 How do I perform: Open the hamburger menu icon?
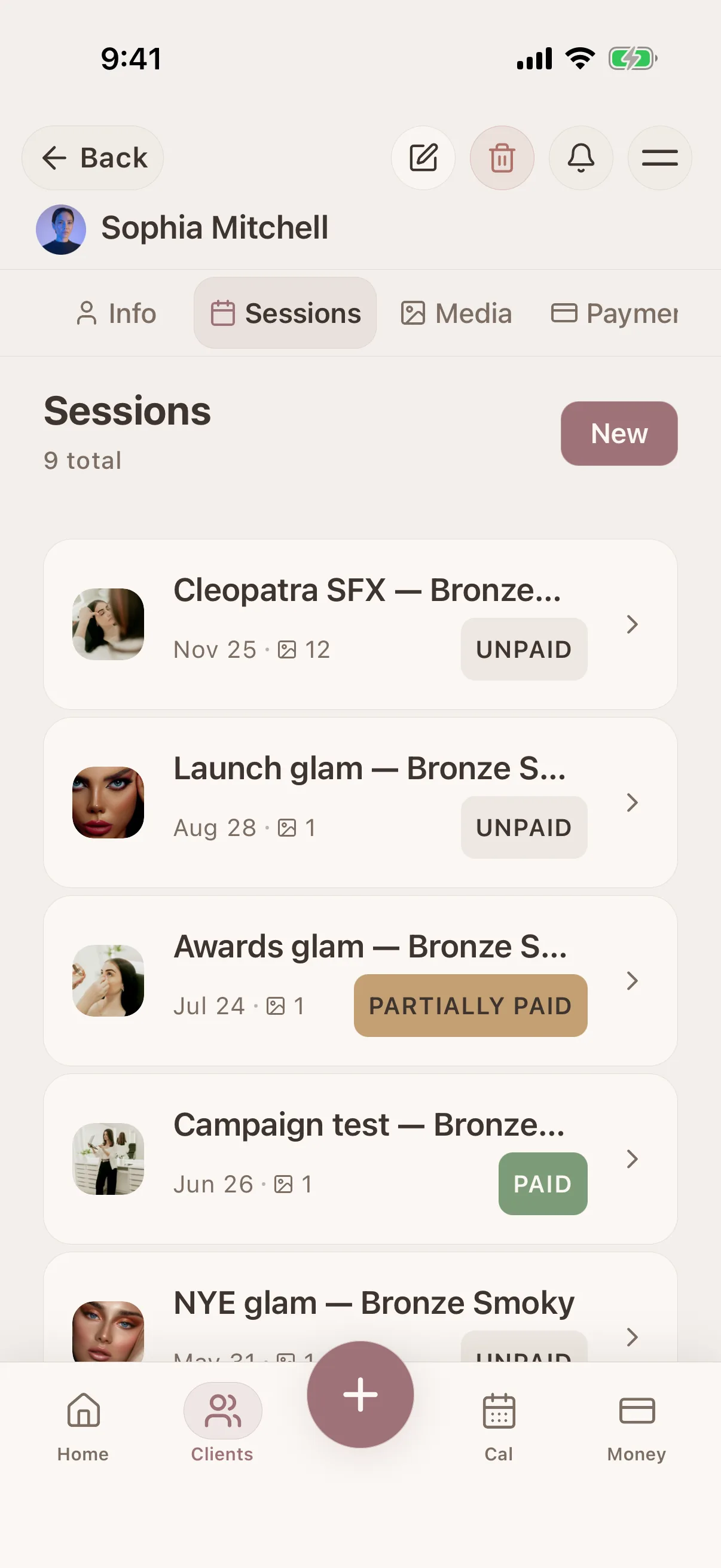point(659,158)
